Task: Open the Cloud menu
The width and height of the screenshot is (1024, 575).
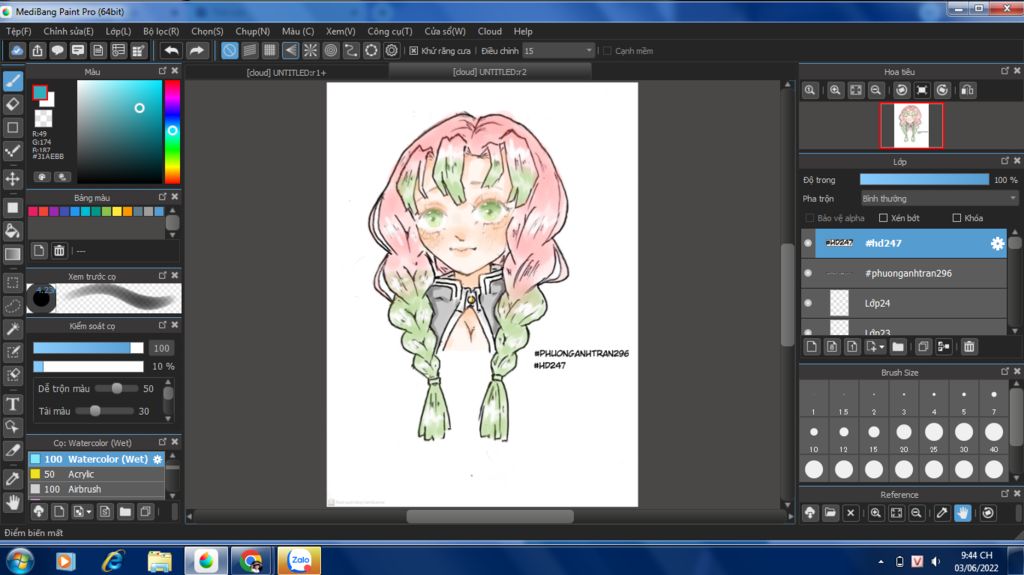Action: point(489,31)
